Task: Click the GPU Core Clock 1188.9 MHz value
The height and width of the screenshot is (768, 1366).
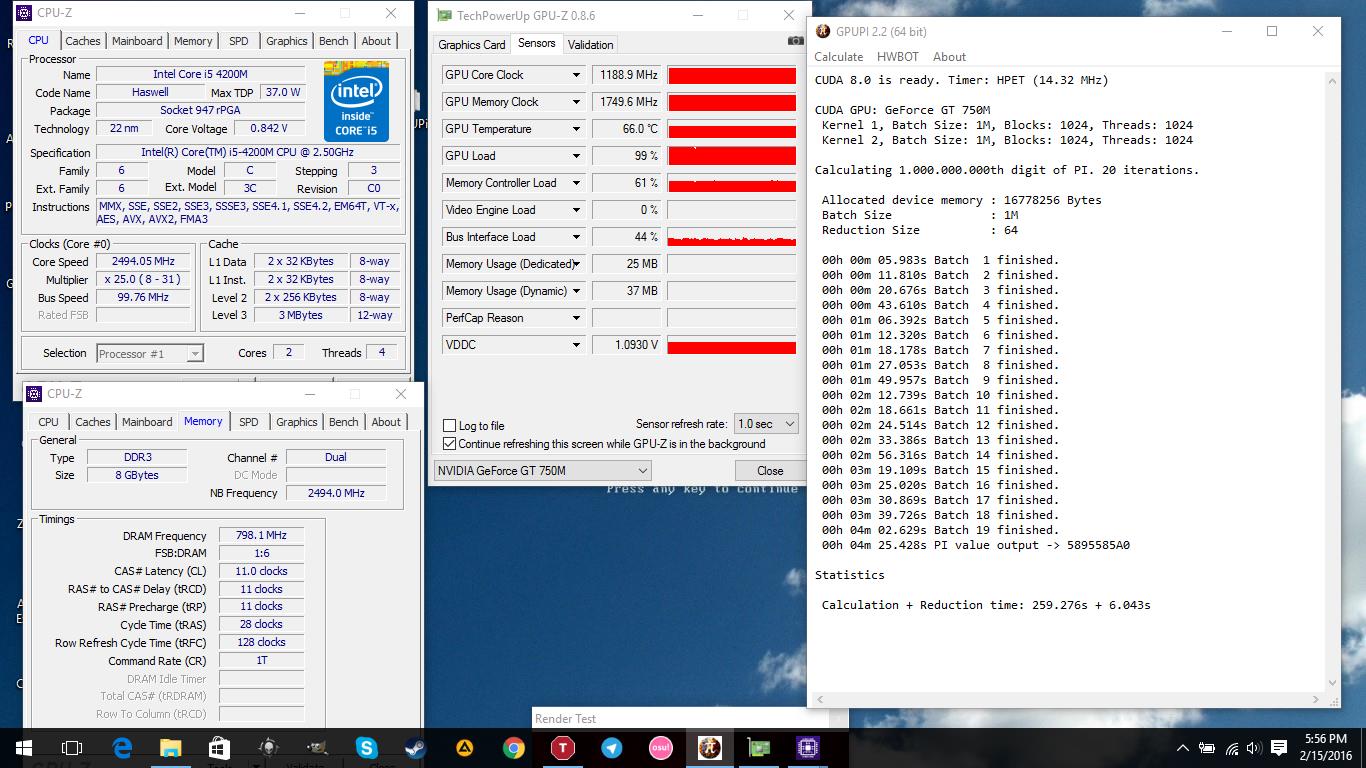Action: (x=626, y=75)
